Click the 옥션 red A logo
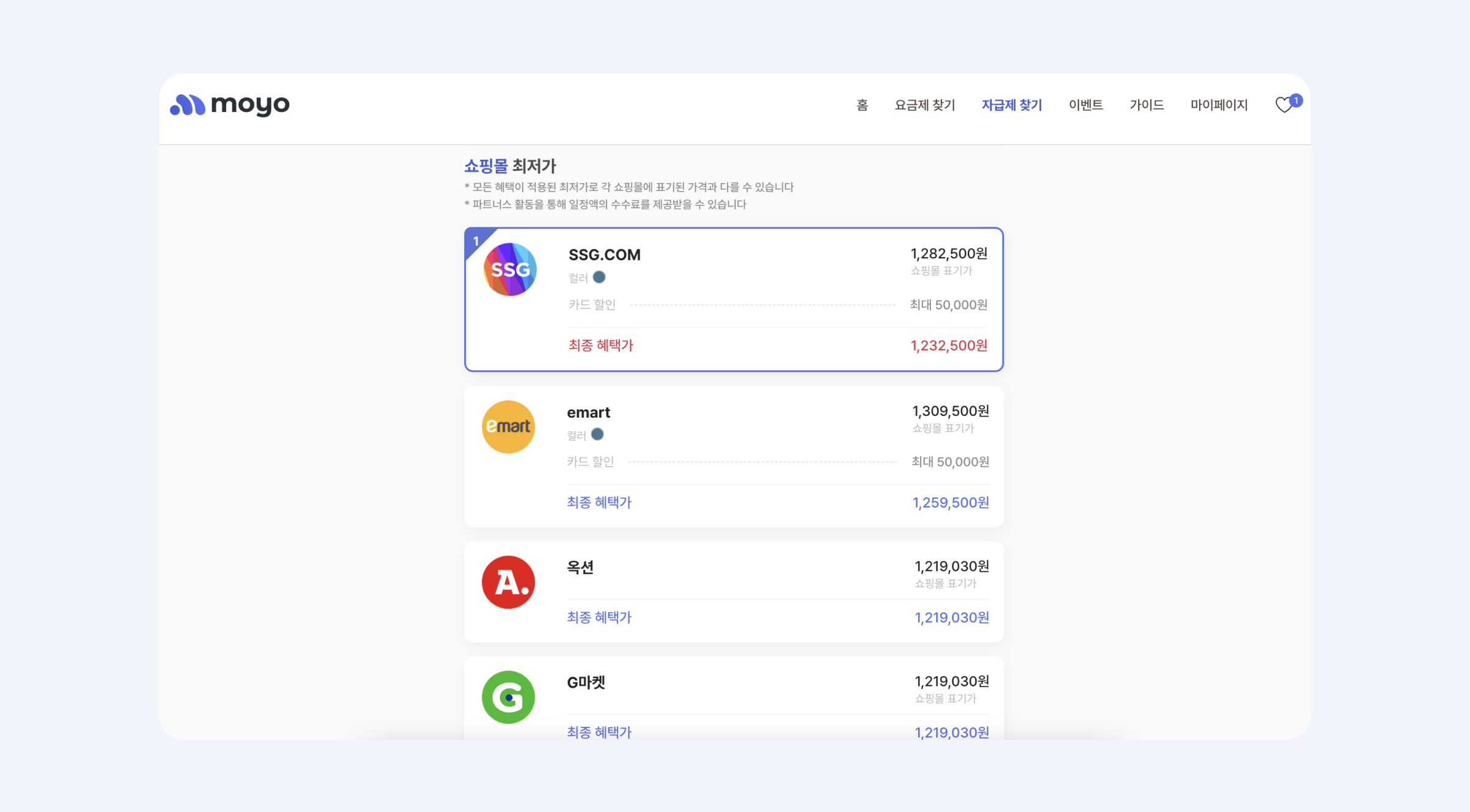1470x812 pixels. coord(508,582)
